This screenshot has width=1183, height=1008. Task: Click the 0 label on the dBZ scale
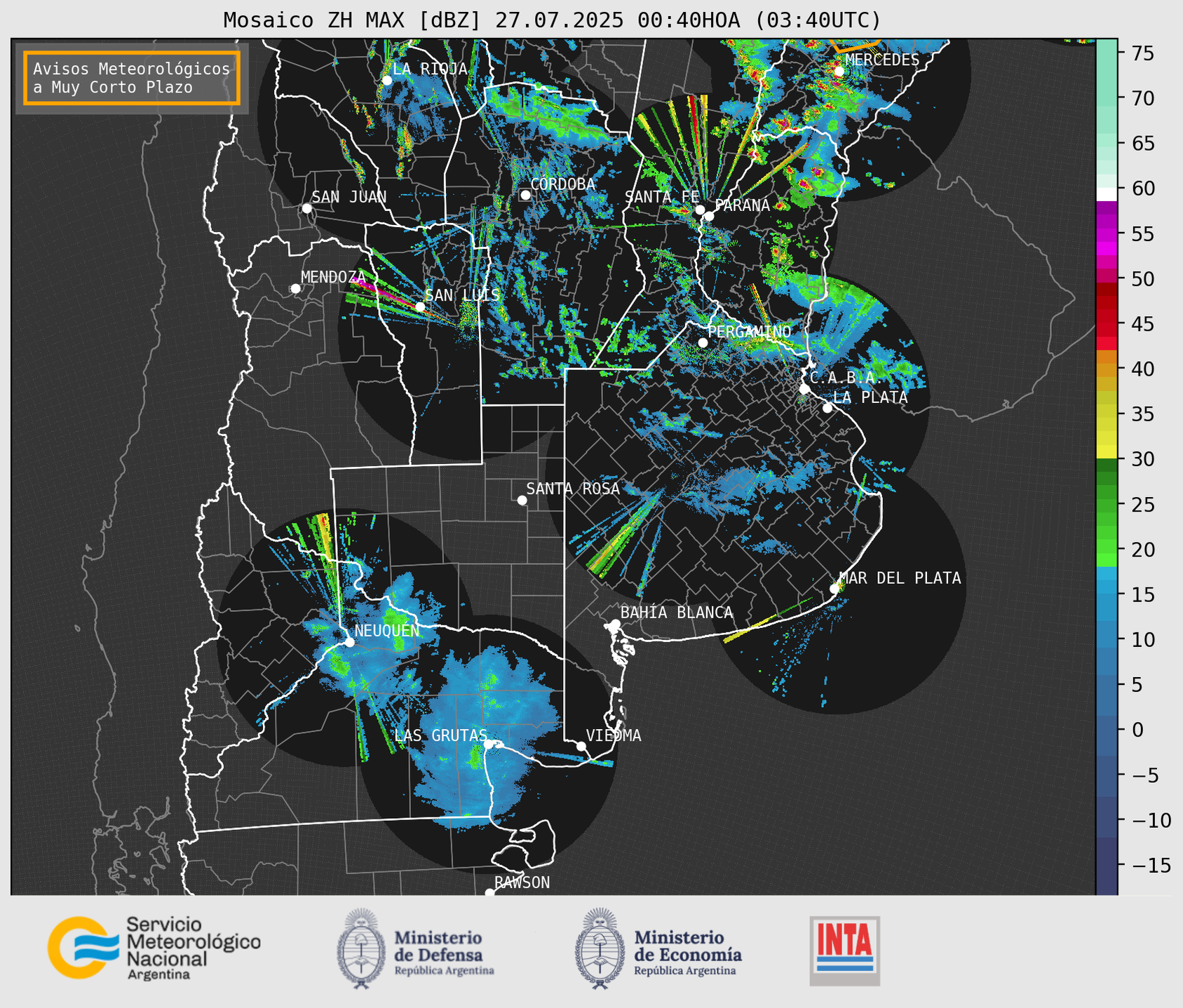1137,730
